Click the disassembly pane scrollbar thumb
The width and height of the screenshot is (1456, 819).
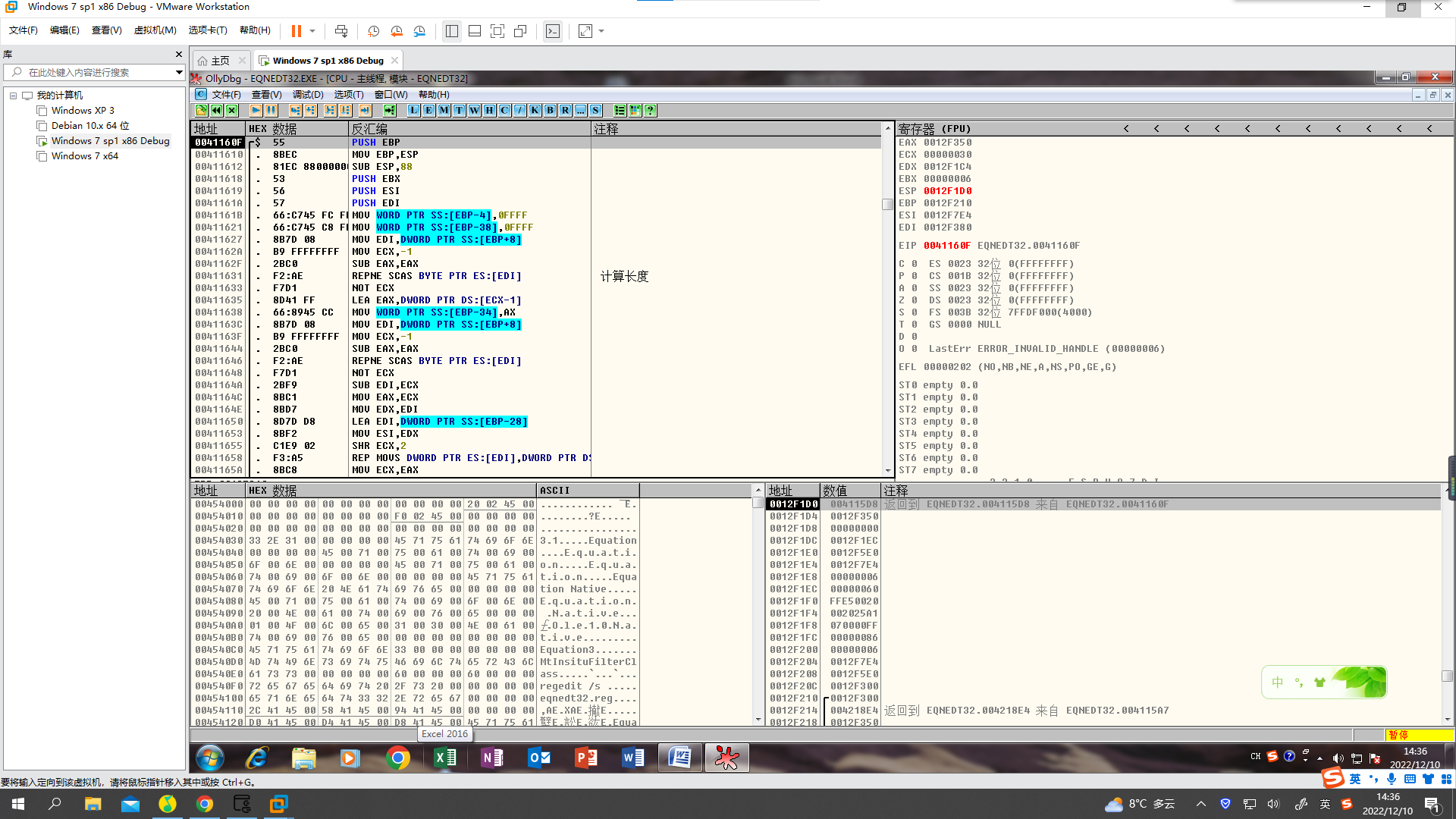[887, 204]
